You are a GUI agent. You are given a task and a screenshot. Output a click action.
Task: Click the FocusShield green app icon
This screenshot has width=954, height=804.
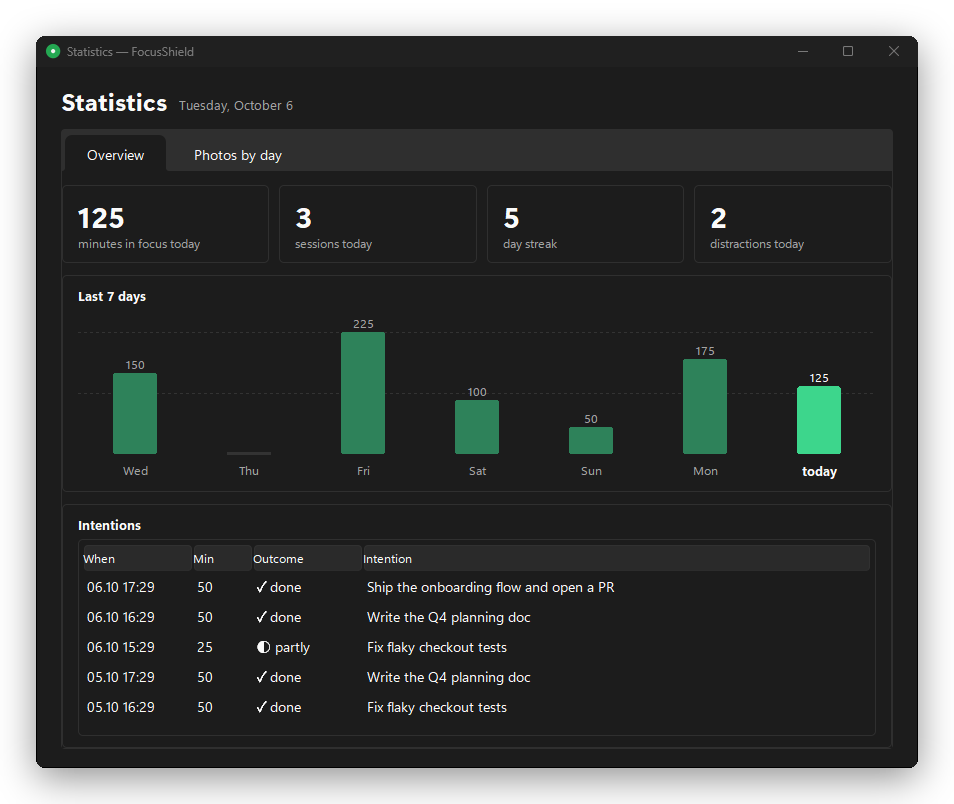(x=53, y=52)
